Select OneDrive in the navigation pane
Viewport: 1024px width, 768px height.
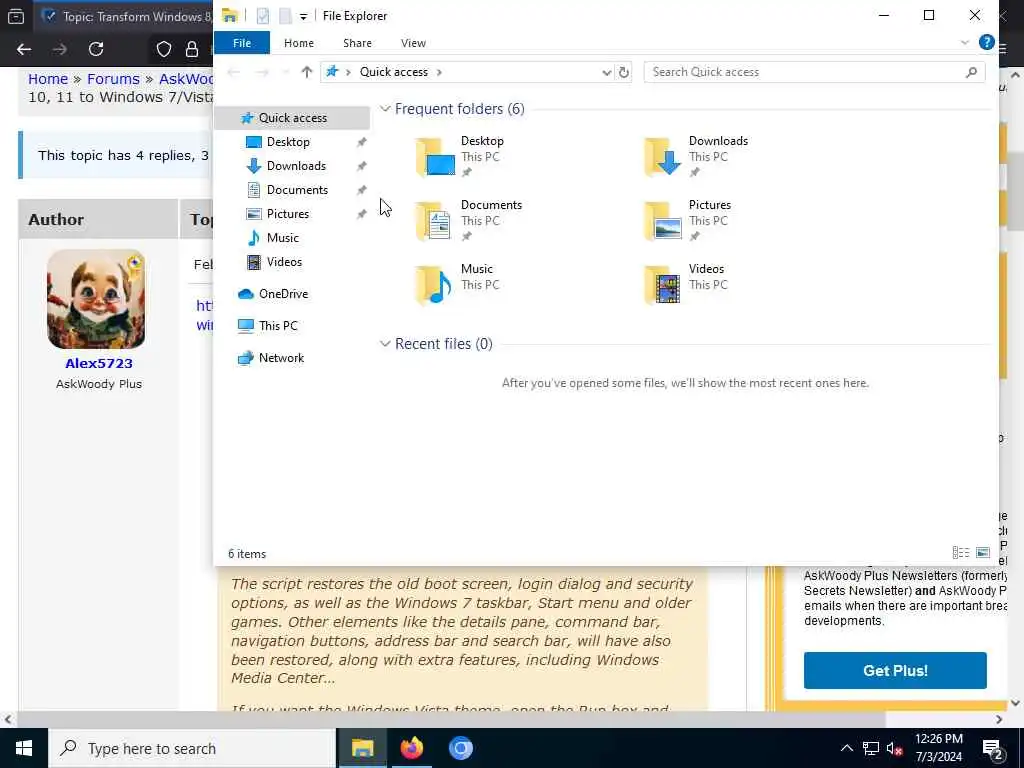coord(283,294)
